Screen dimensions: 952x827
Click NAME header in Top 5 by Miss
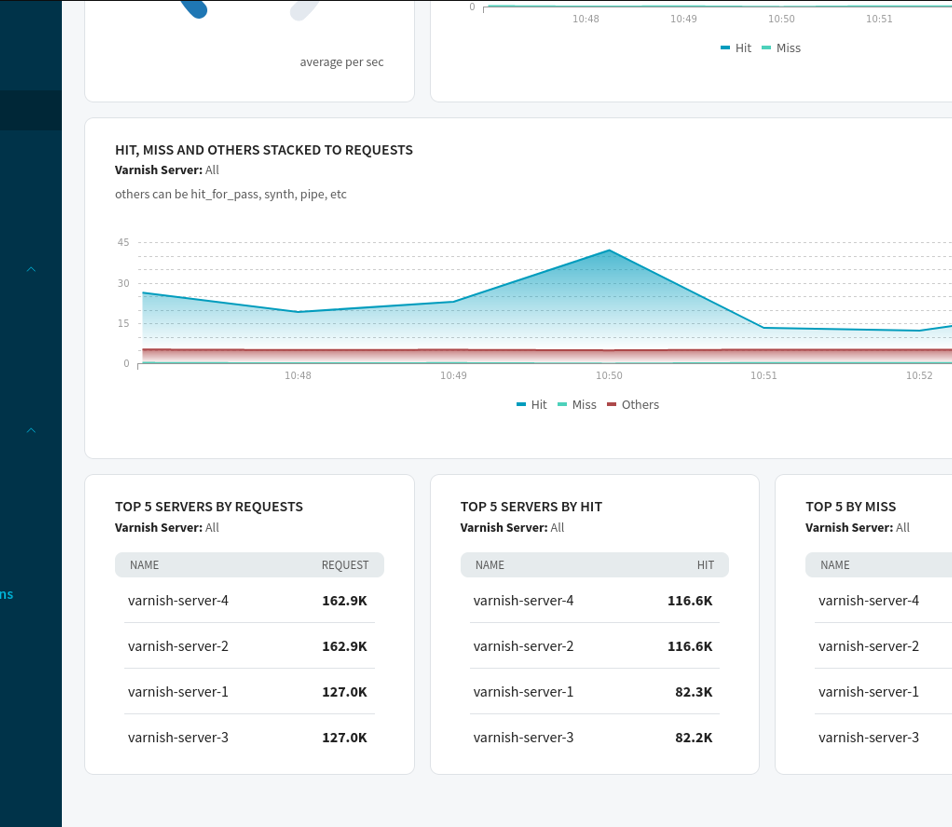pyautogui.click(x=835, y=565)
